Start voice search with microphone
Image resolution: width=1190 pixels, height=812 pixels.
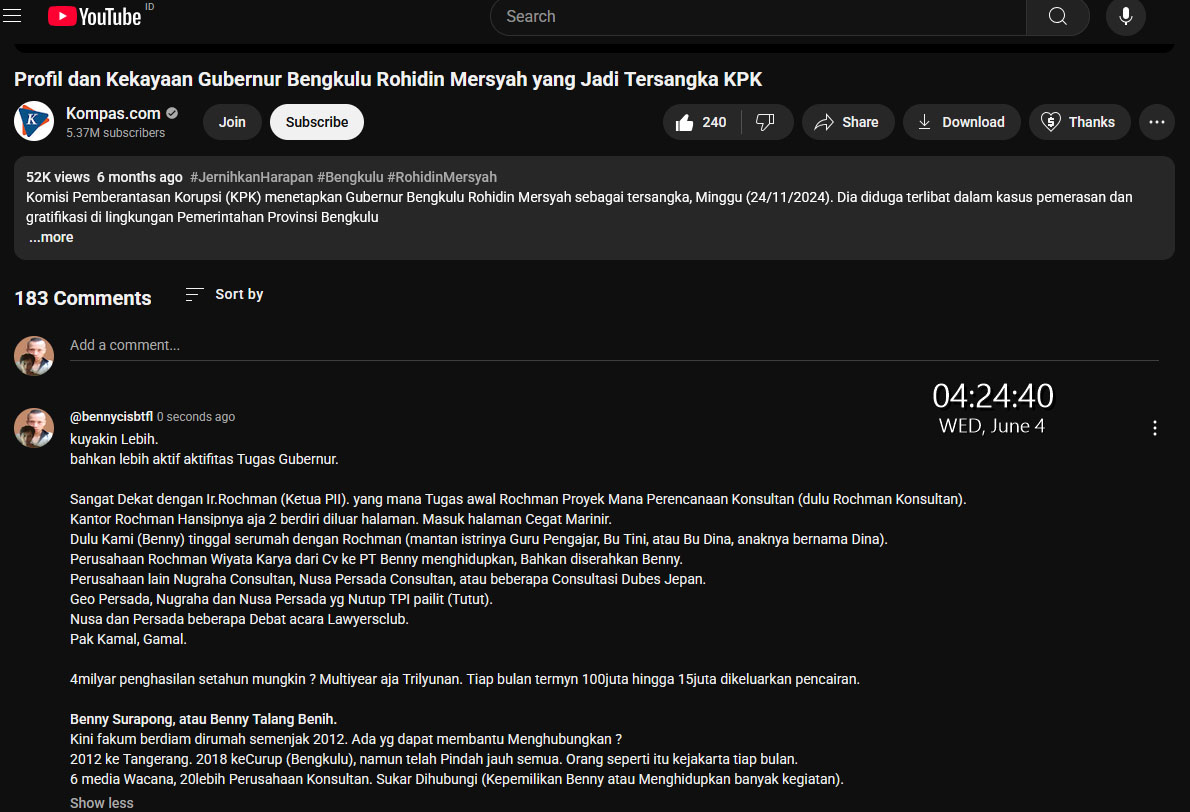pyautogui.click(x=1125, y=17)
